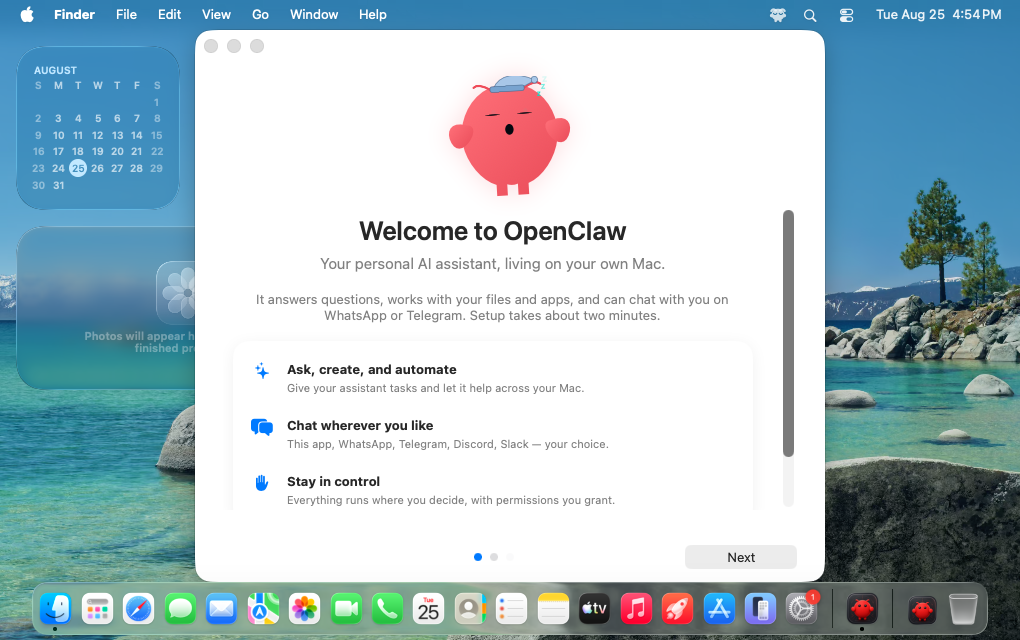
Task: Launch FaceTime from the Dock
Action: (x=346, y=609)
